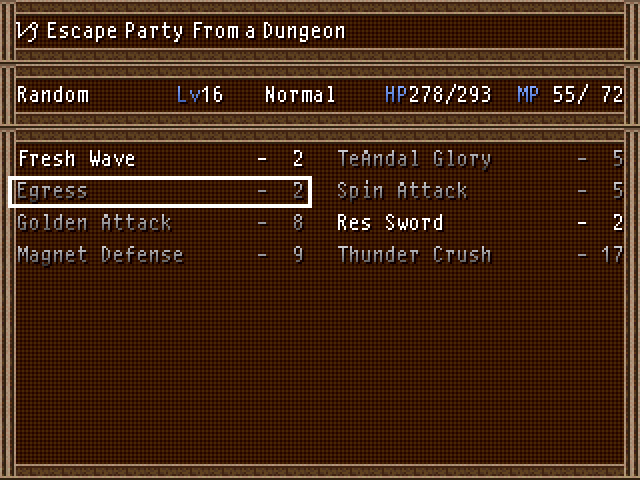The image size is (640, 480).
Task: Click the HP 278/293 readout
Action: (x=438, y=95)
